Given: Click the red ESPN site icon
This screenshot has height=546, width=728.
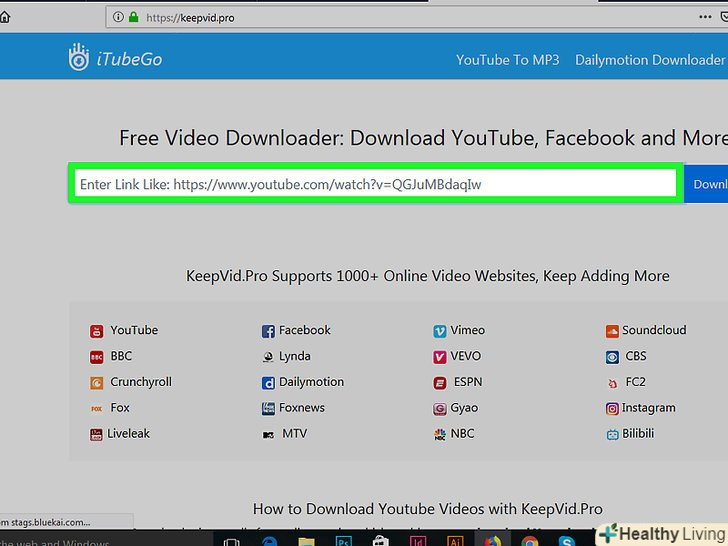Looking at the screenshot, I should click(440, 383).
